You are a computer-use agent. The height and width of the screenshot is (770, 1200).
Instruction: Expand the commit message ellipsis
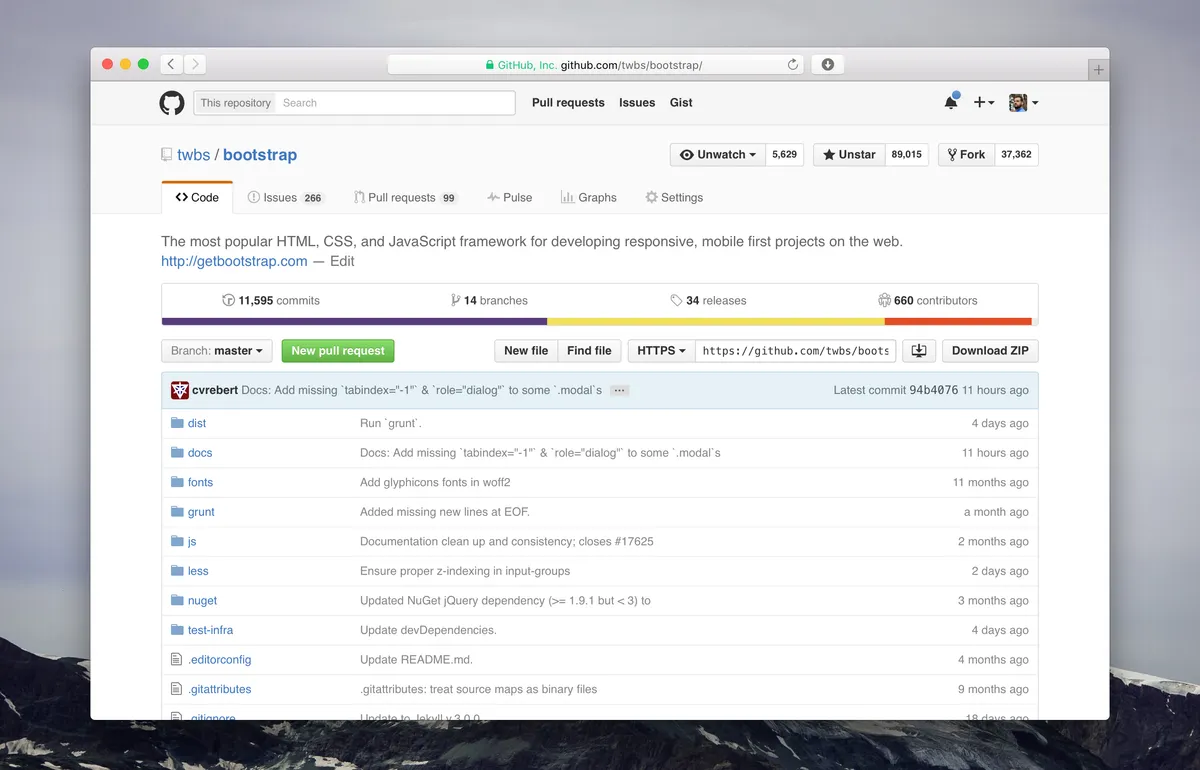click(x=619, y=391)
